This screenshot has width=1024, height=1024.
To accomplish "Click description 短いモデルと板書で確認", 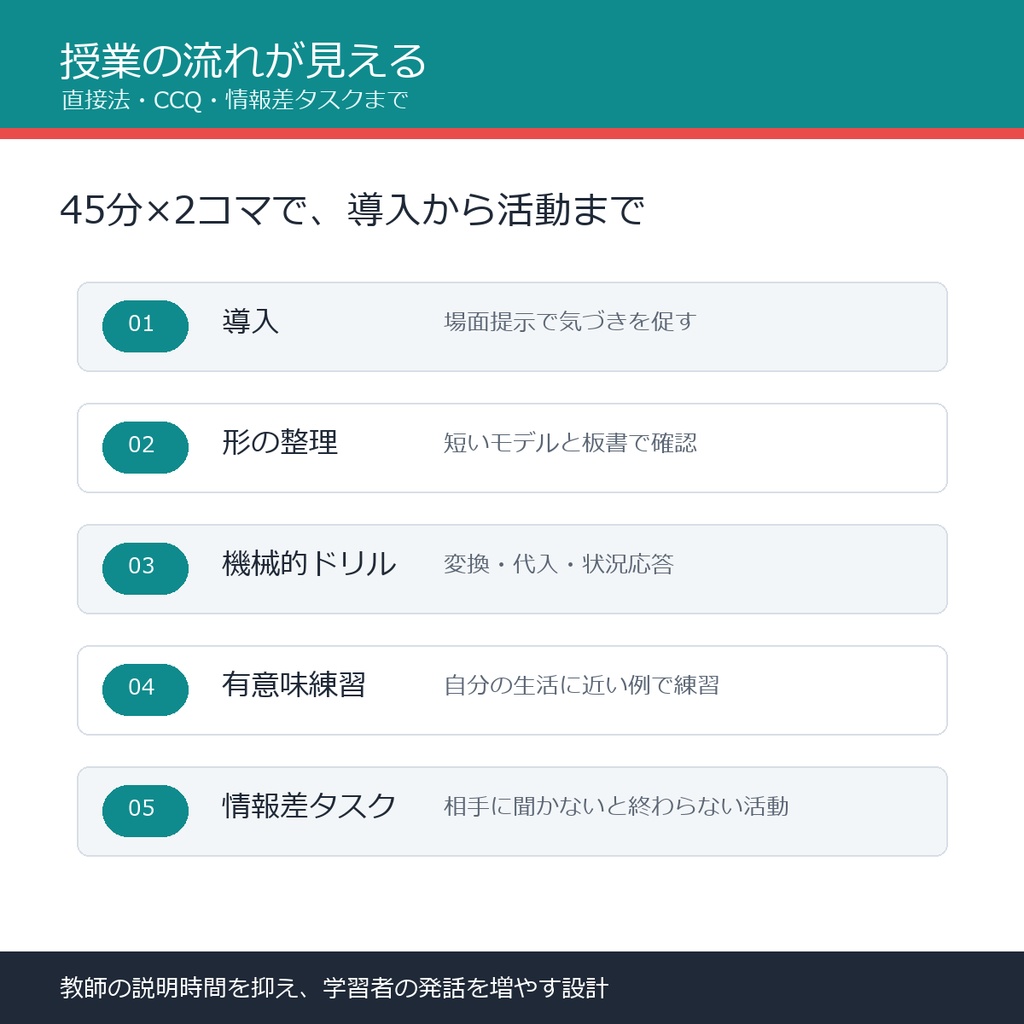I will coord(570,443).
